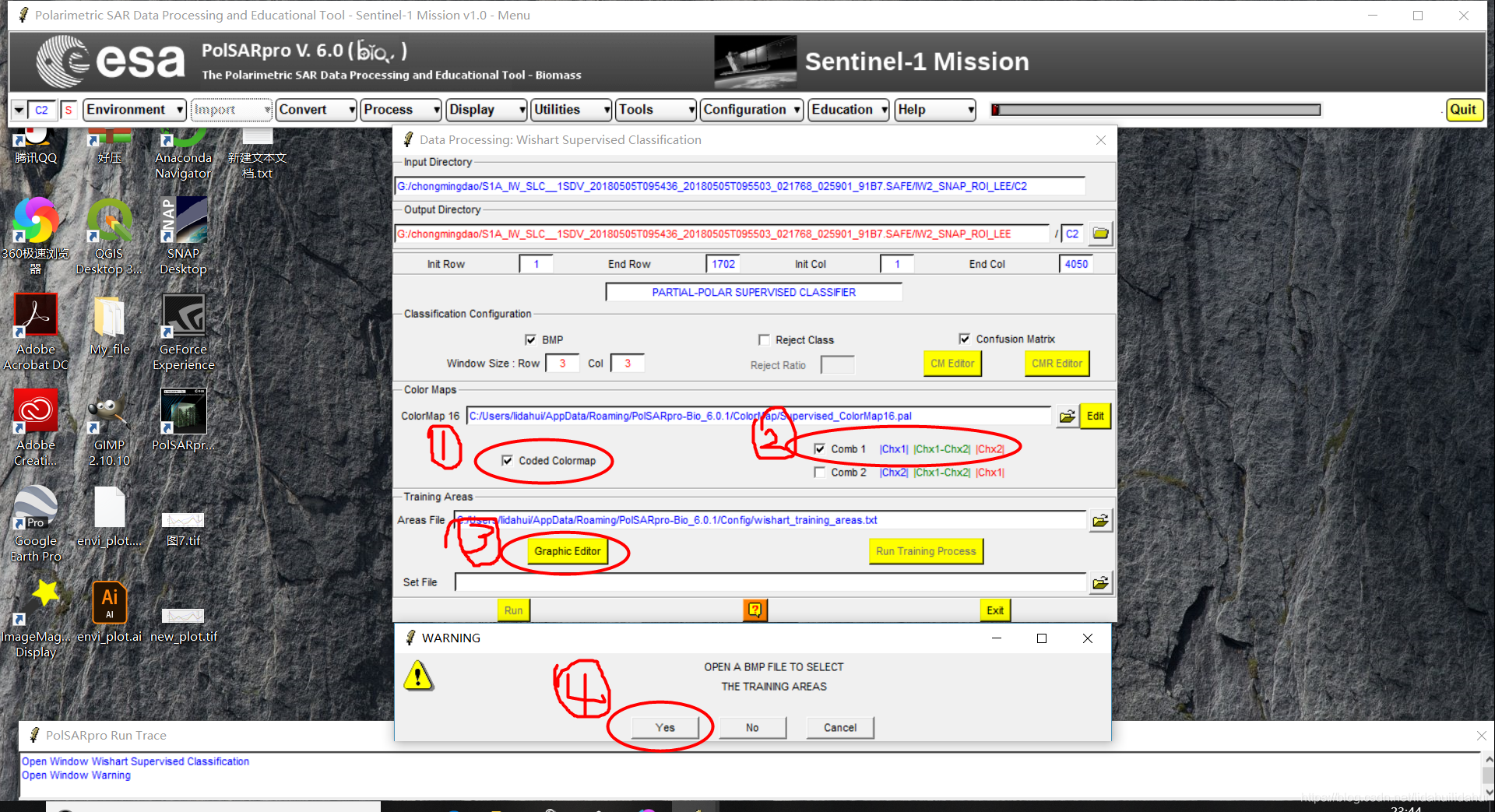
Task: Launch SNAP Desktop from the desktop
Action: [184, 236]
